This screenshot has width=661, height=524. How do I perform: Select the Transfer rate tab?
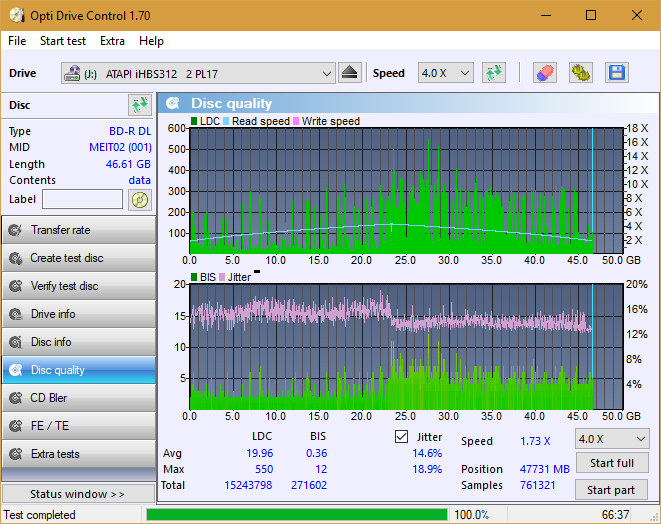click(x=79, y=230)
